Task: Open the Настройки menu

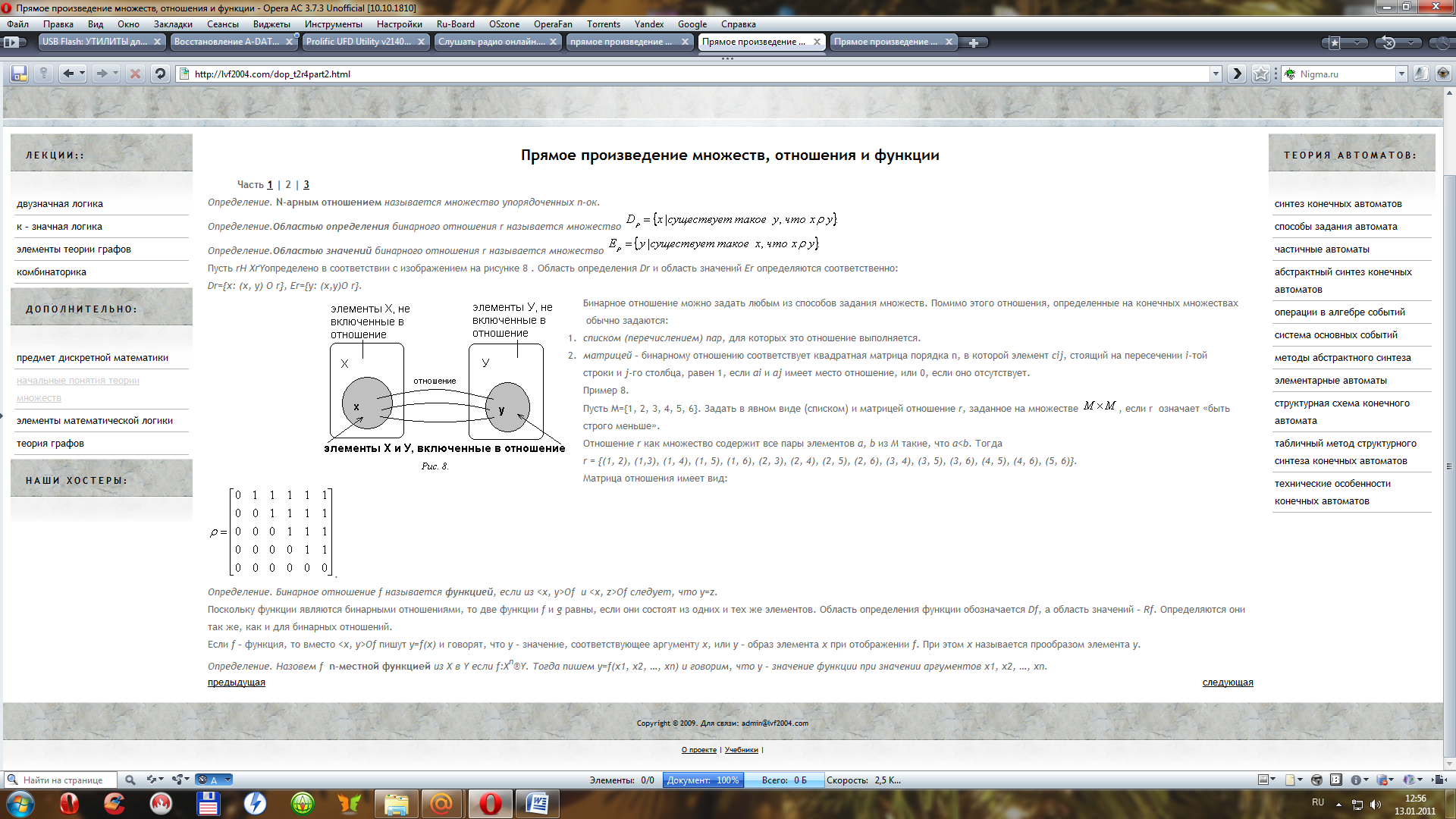Action: pos(400,24)
